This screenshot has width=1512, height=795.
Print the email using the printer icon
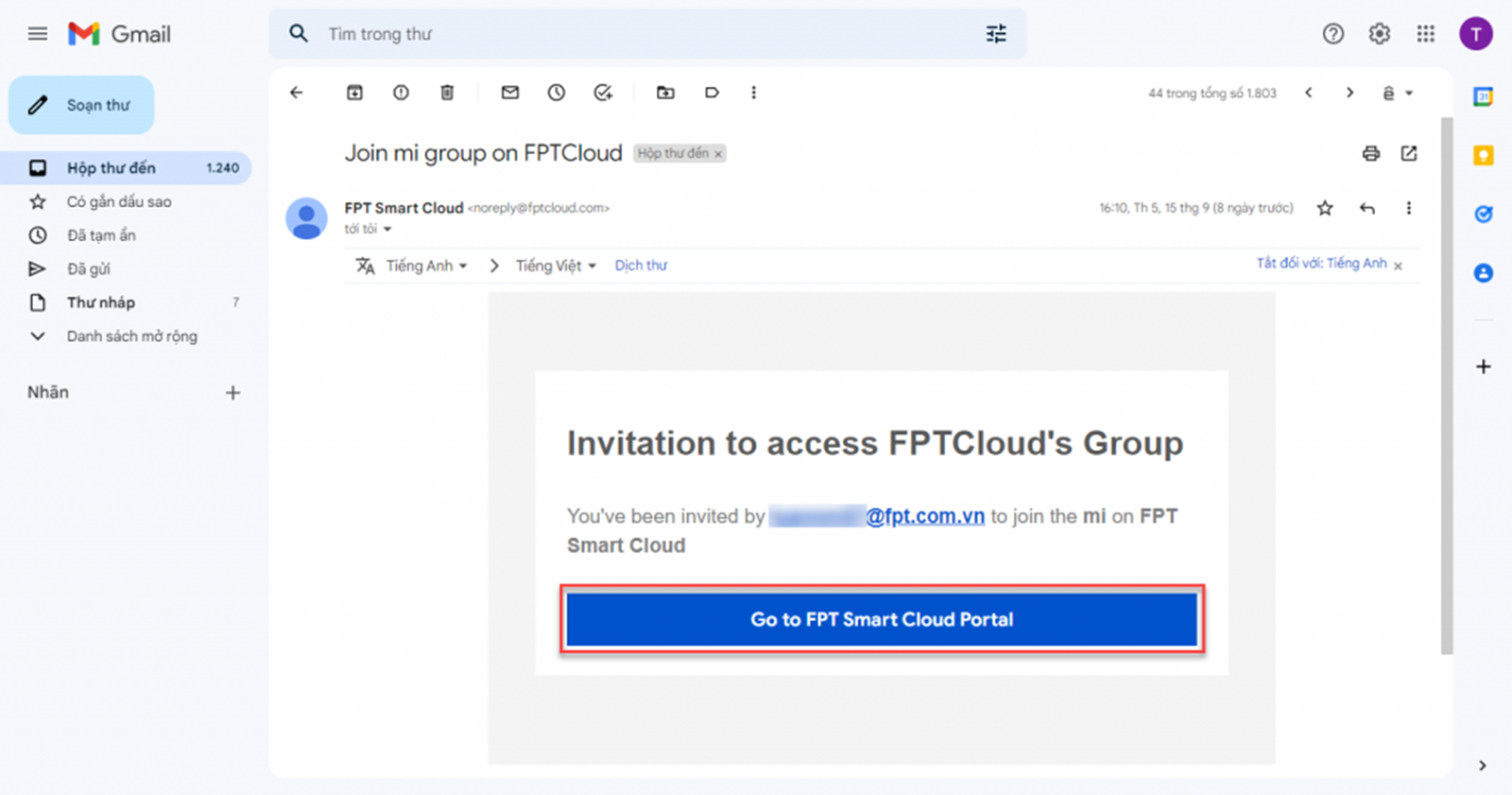point(1370,153)
